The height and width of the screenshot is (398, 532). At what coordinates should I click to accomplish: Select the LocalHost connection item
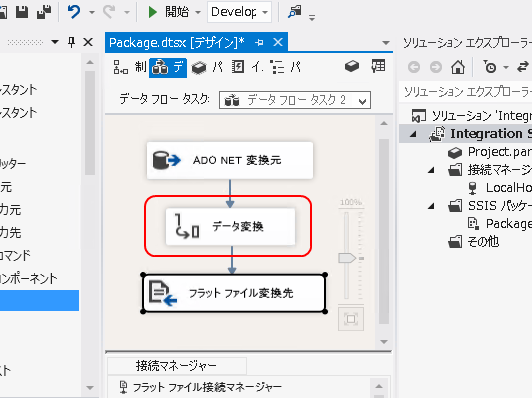[499, 188]
